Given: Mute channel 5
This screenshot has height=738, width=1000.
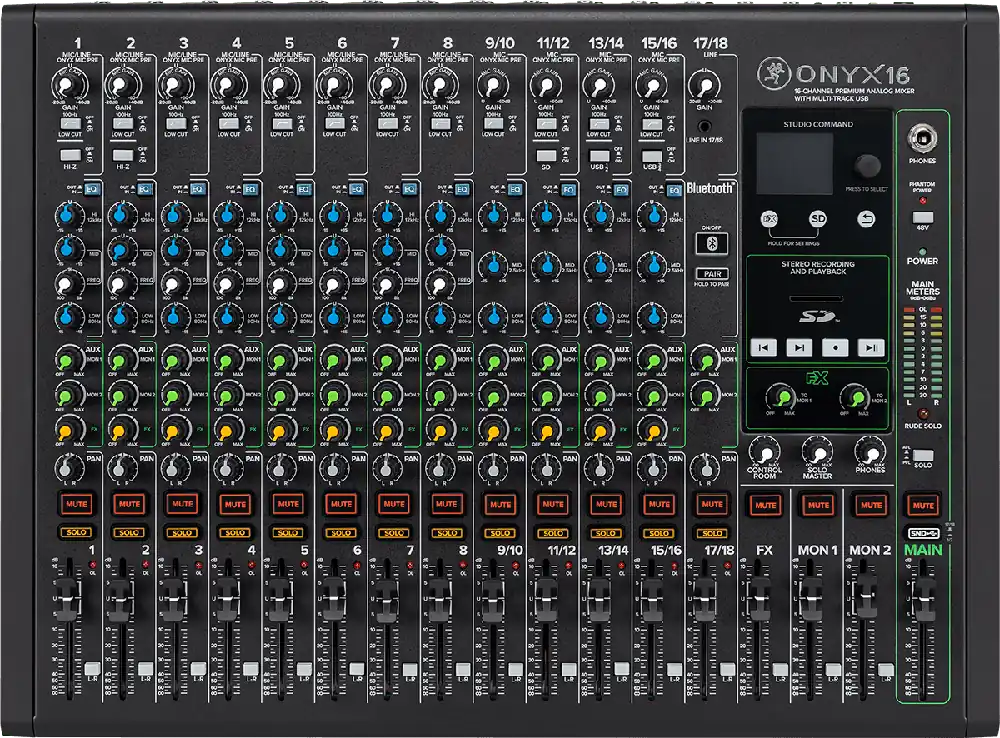Looking at the screenshot, I should tap(288, 504).
